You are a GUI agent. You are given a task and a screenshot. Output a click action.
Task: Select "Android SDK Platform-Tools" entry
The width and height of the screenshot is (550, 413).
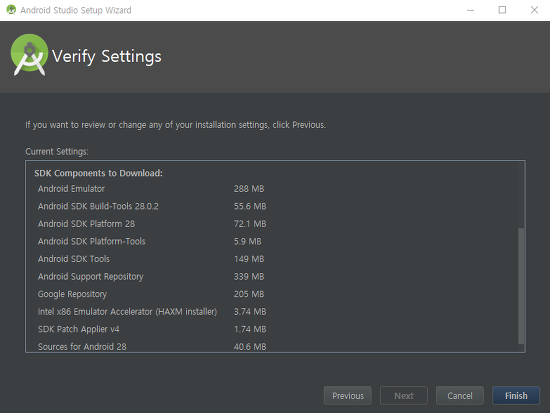click(92, 241)
